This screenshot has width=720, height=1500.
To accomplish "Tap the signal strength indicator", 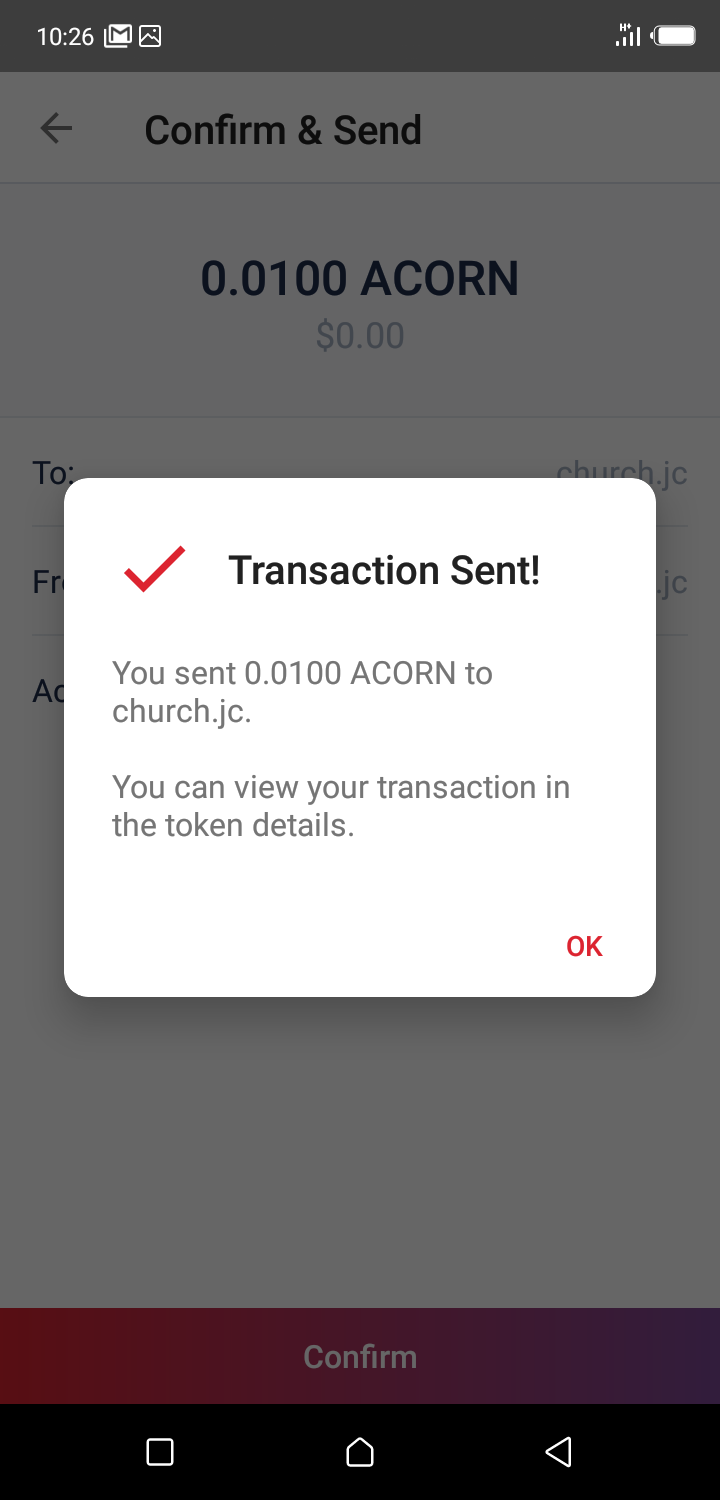I will [x=628, y=36].
